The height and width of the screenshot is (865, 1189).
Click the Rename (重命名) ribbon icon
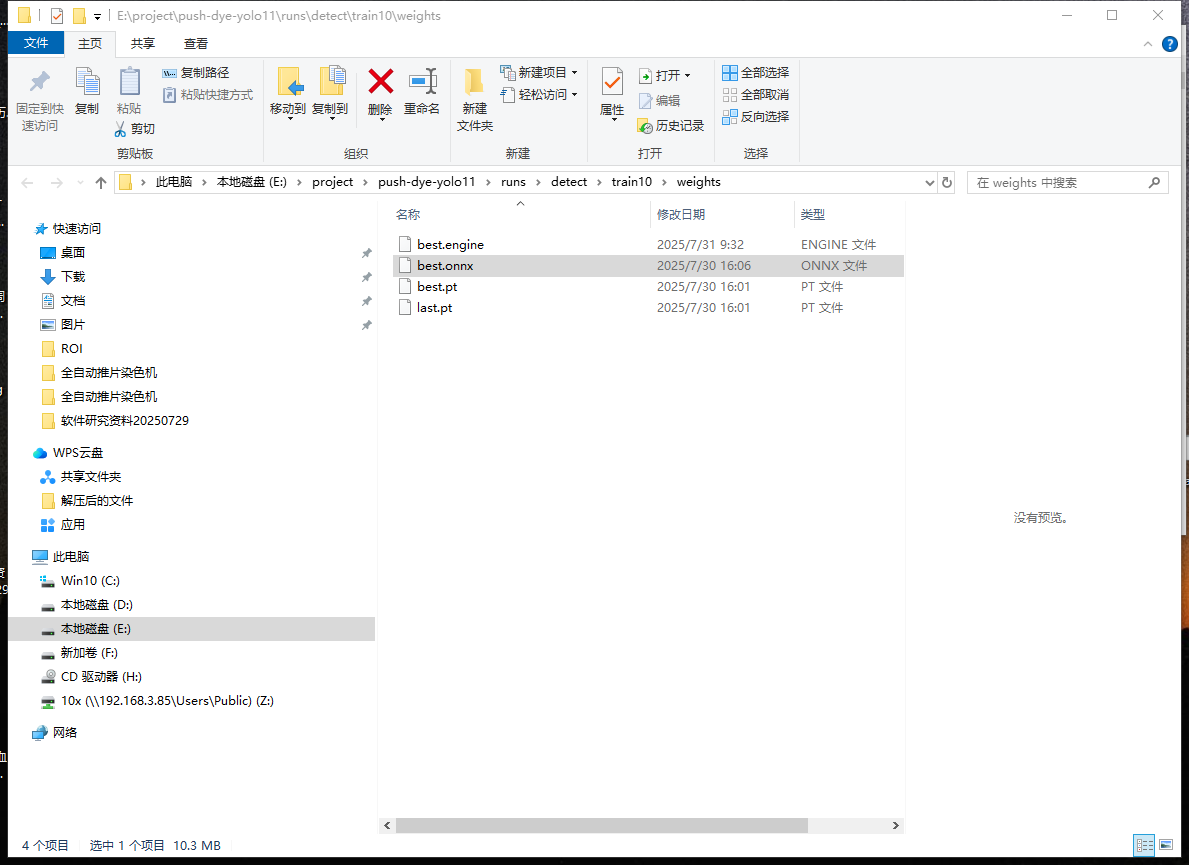click(x=422, y=82)
